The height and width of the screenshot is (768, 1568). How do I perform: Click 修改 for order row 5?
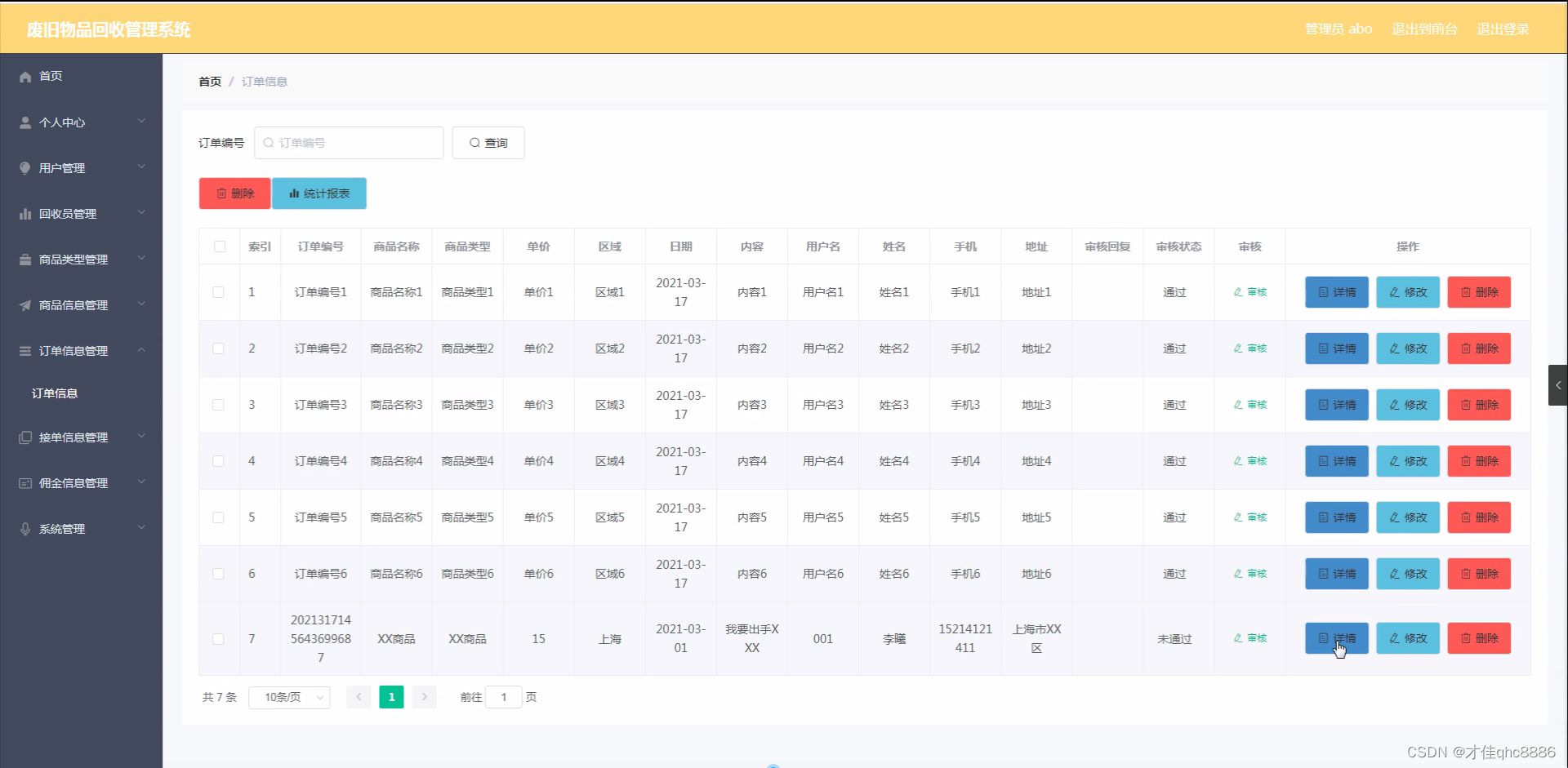1408,517
